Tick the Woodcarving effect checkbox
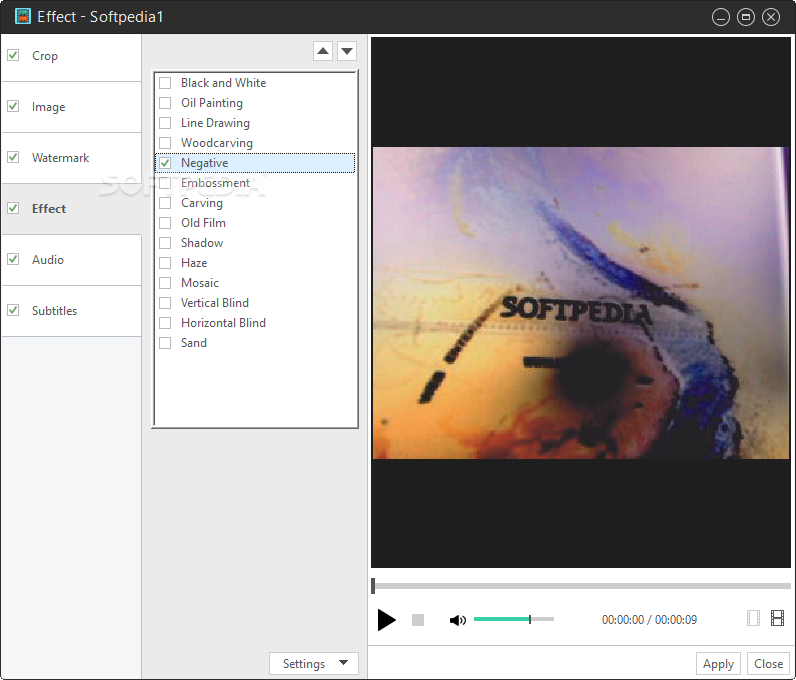Screen dimensions: 796x680 tap(165, 143)
